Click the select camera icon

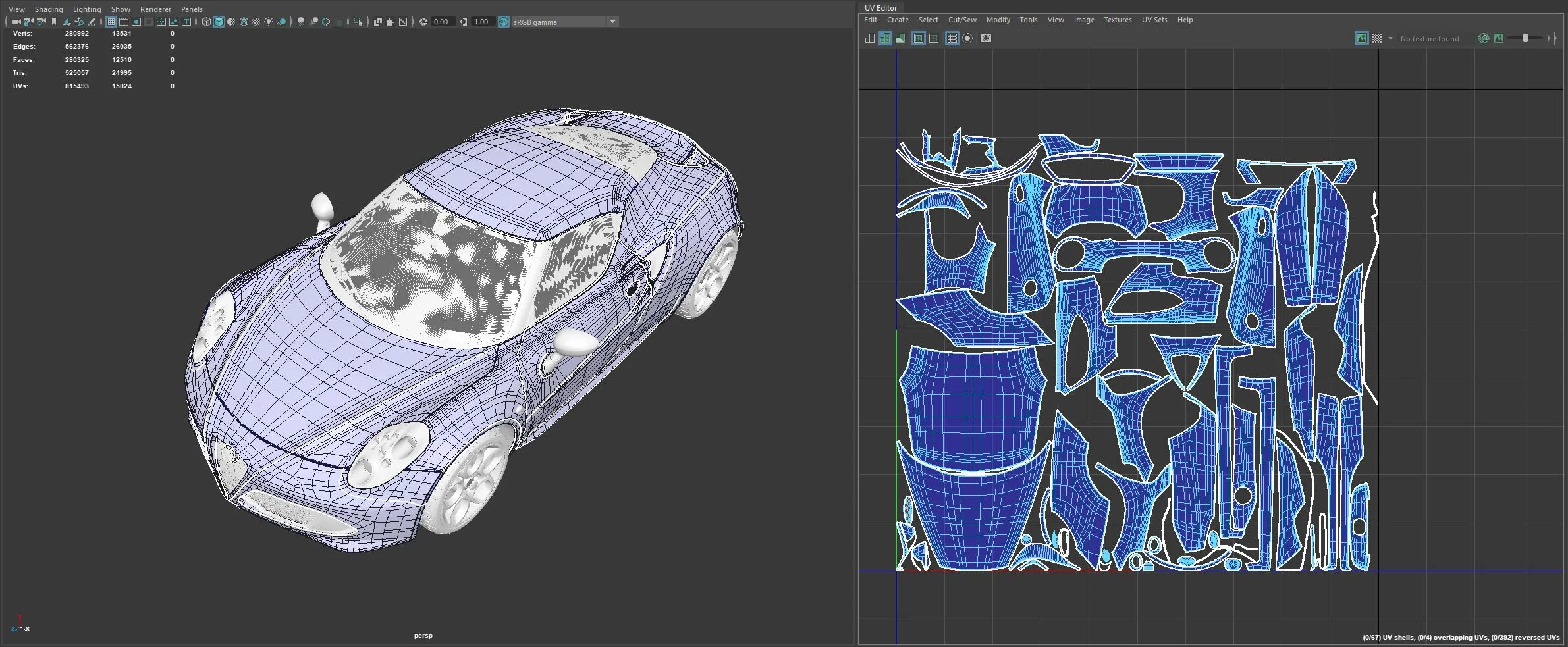pos(16,22)
